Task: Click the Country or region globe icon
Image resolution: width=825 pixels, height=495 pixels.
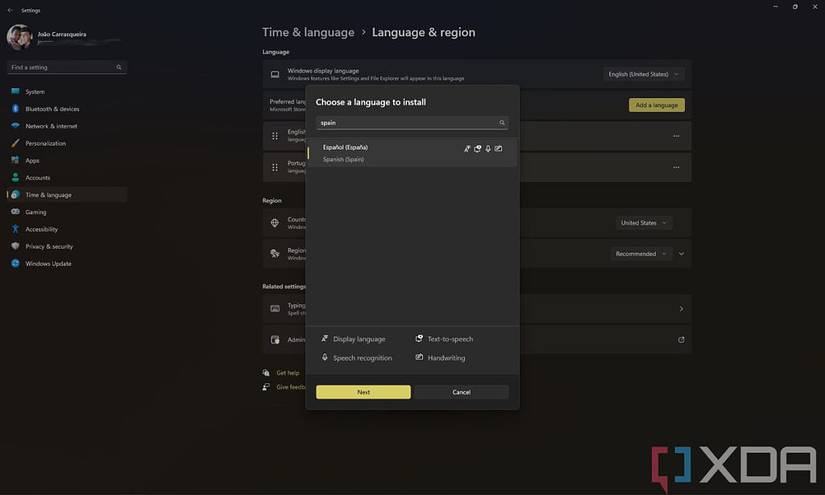Action: [x=275, y=223]
